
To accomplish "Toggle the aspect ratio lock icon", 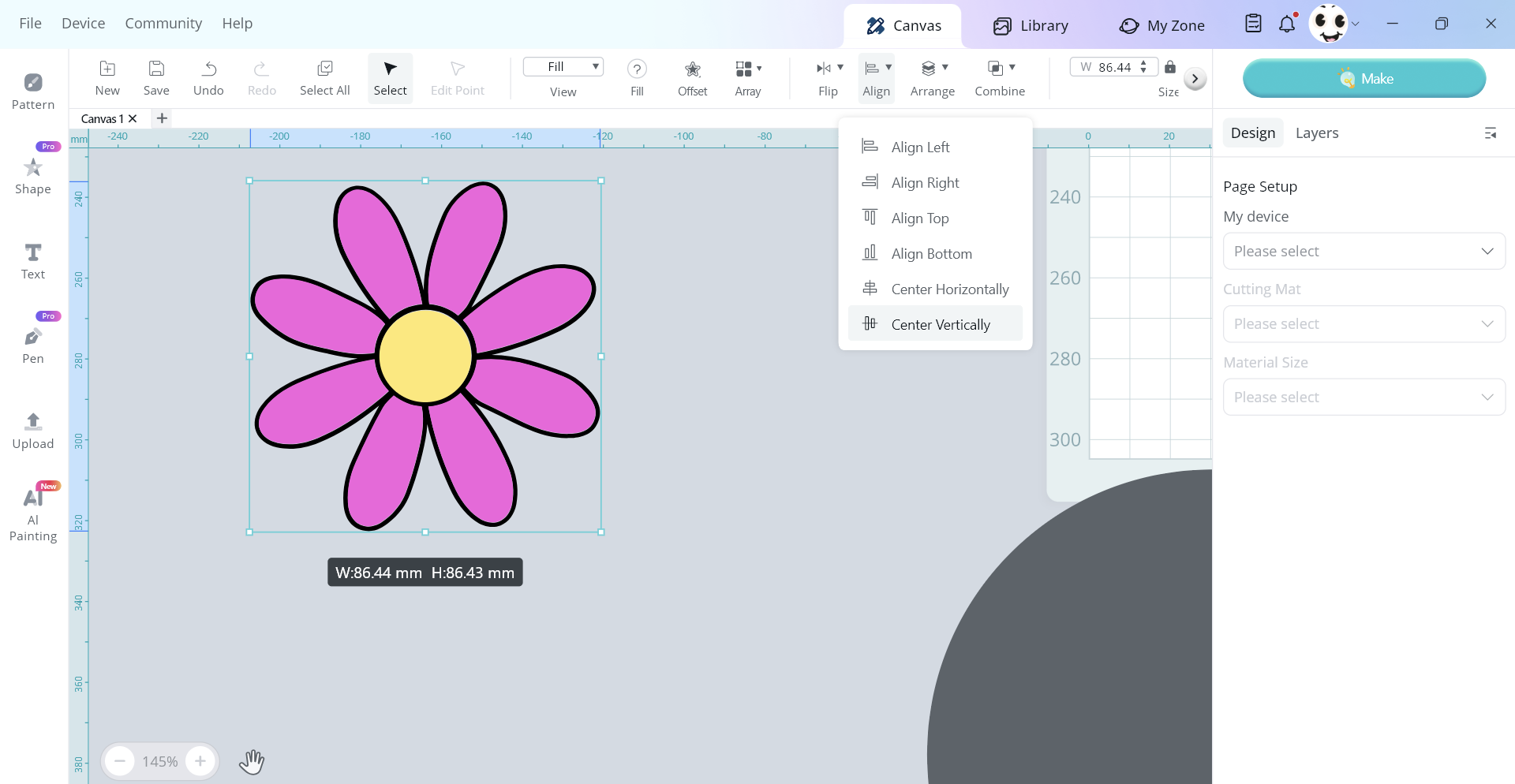I will click(1170, 67).
